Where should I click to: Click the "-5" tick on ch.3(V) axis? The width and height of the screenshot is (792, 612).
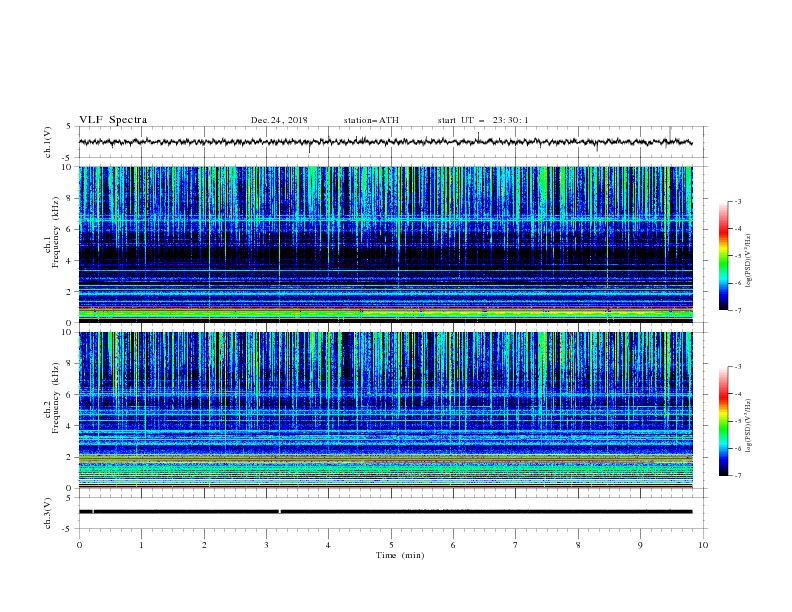pyautogui.click(x=68, y=529)
